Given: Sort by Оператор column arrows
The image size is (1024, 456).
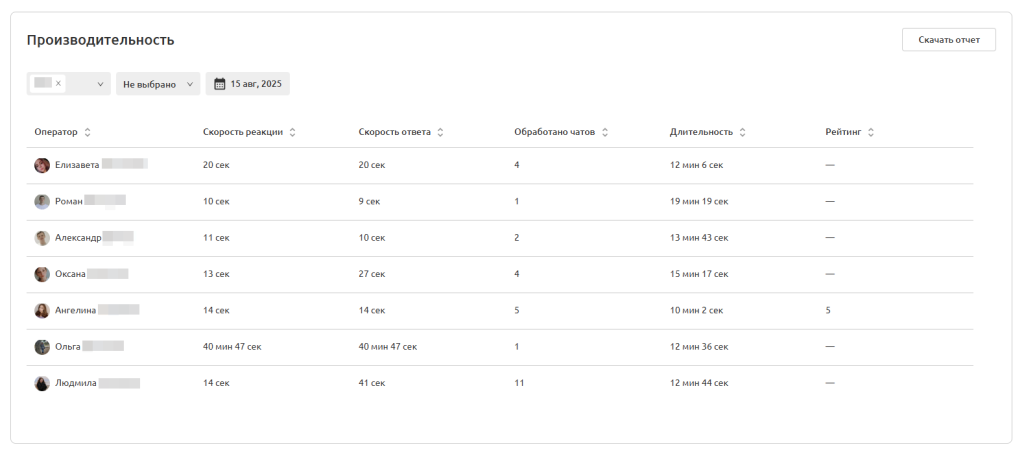Looking at the screenshot, I should pyautogui.click(x=87, y=132).
